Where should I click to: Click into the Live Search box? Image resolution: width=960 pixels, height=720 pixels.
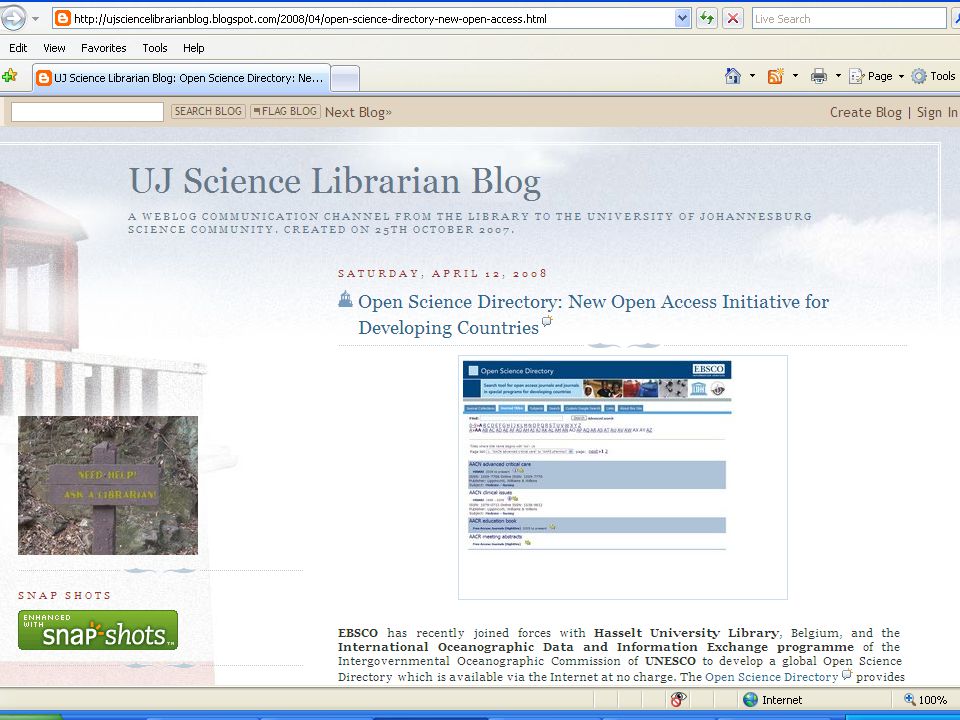[849, 19]
